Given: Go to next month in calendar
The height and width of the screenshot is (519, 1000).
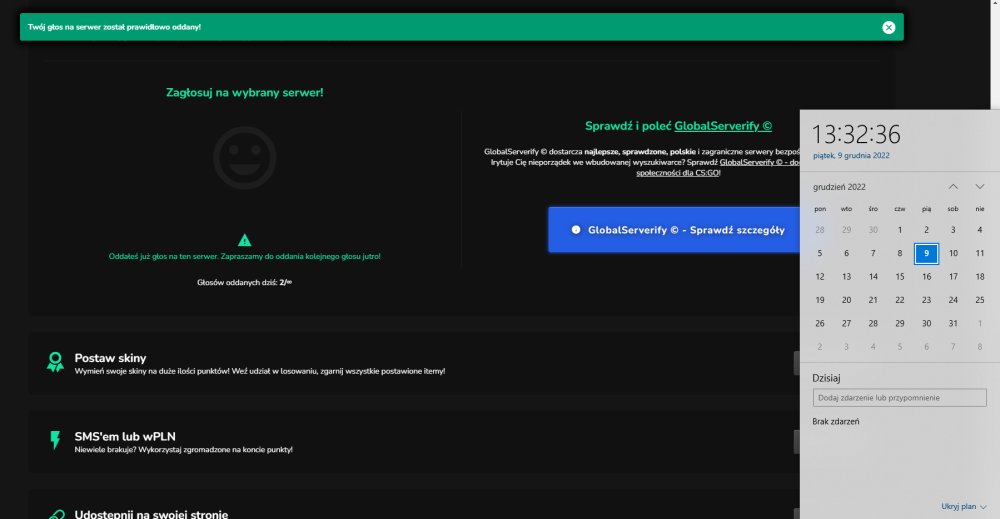Looking at the screenshot, I should (x=980, y=187).
